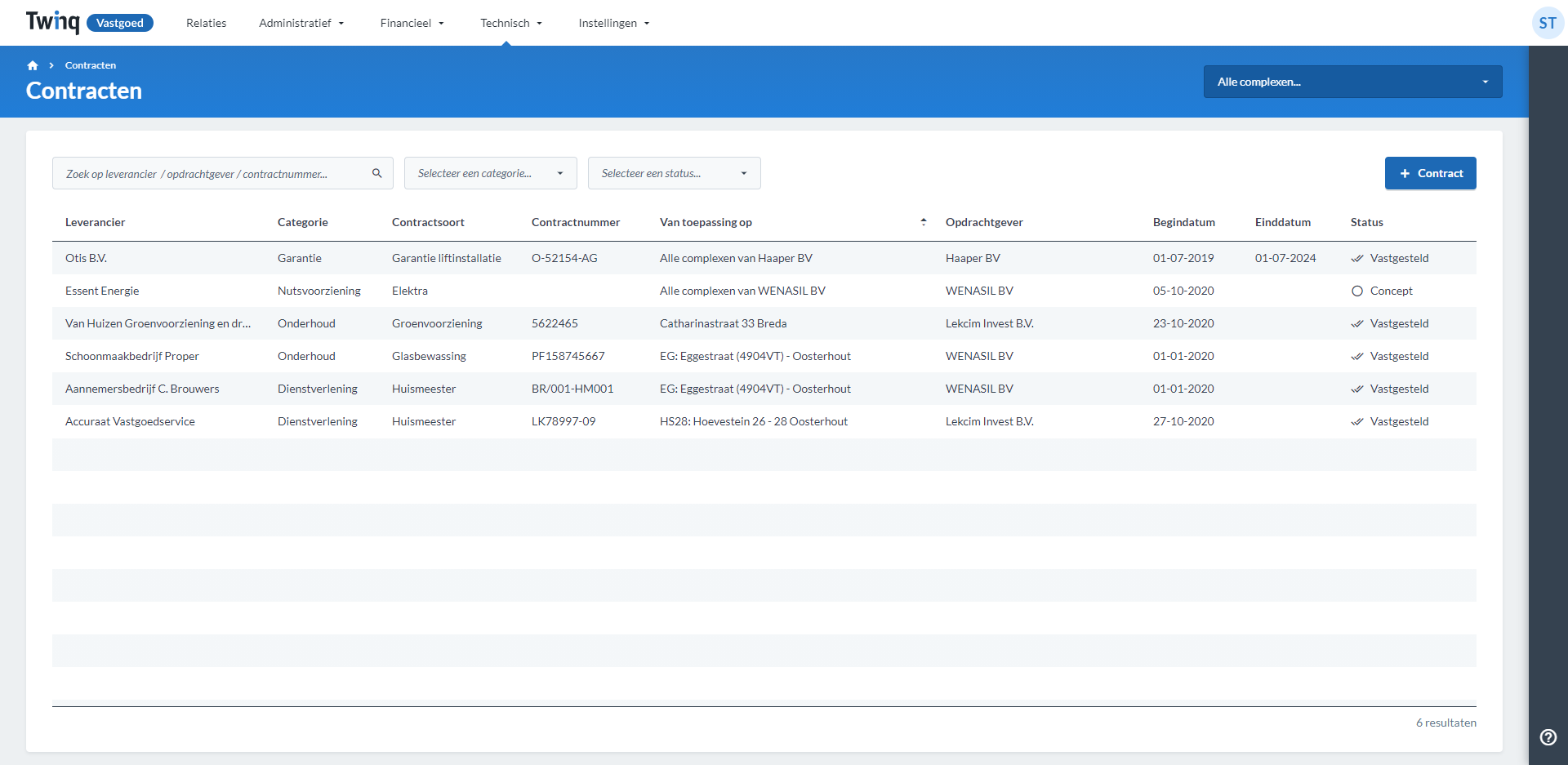Open the Technisch menu
The height and width of the screenshot is (765, 1568).
[x=510, y=23]
